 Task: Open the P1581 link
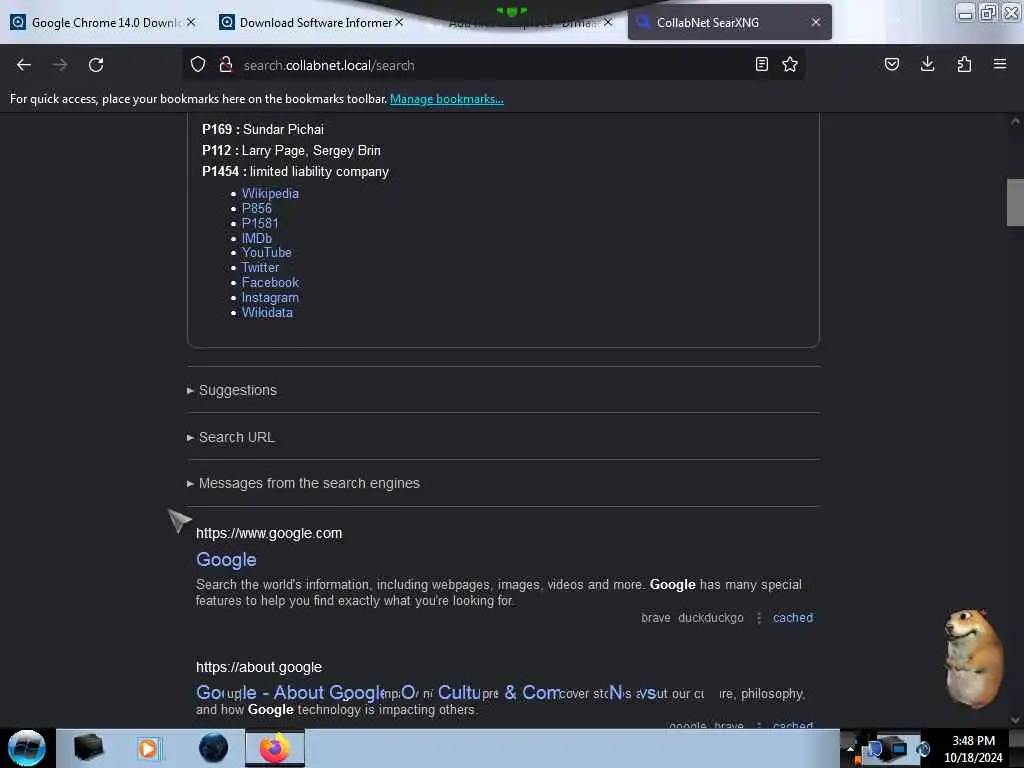(260, 223)
